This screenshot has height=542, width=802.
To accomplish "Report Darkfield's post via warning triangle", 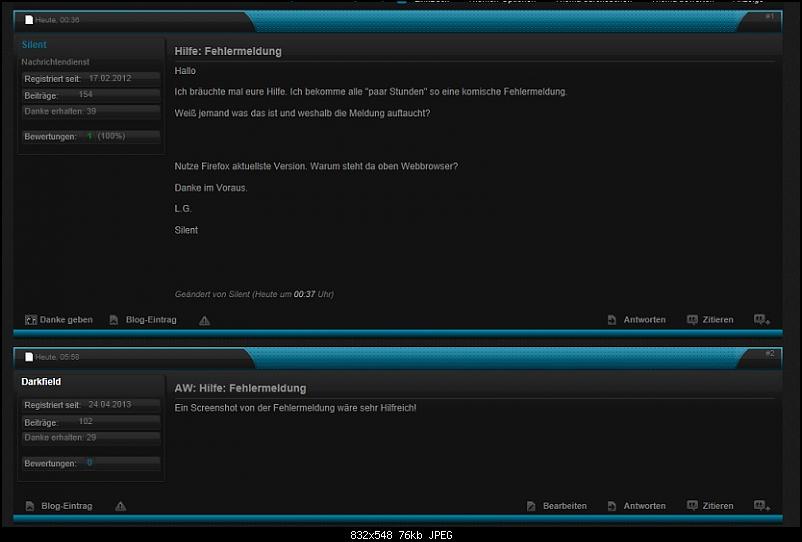I will 120,507.
